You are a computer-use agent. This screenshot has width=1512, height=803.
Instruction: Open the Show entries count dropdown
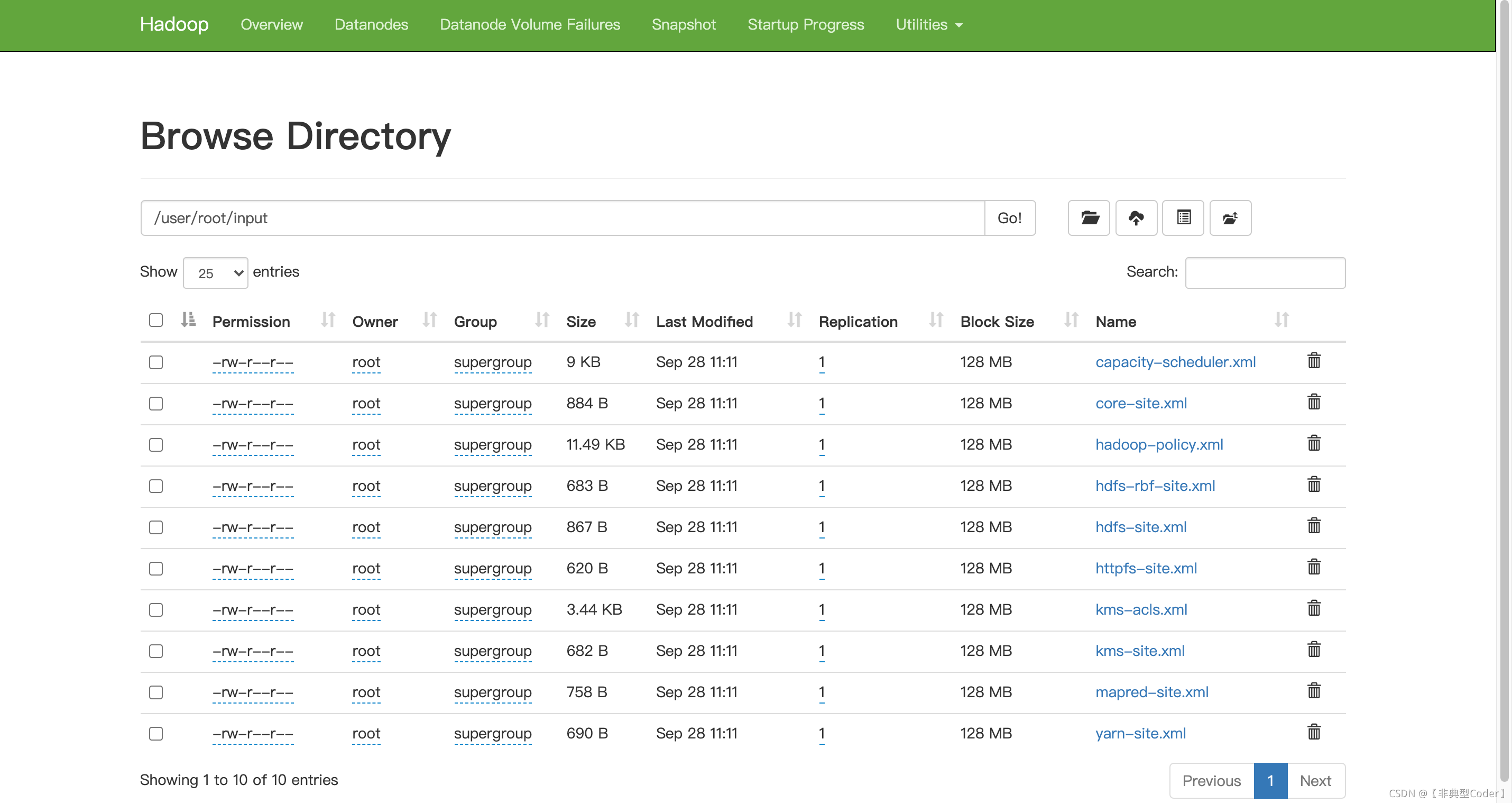click(x=215, y=273)
